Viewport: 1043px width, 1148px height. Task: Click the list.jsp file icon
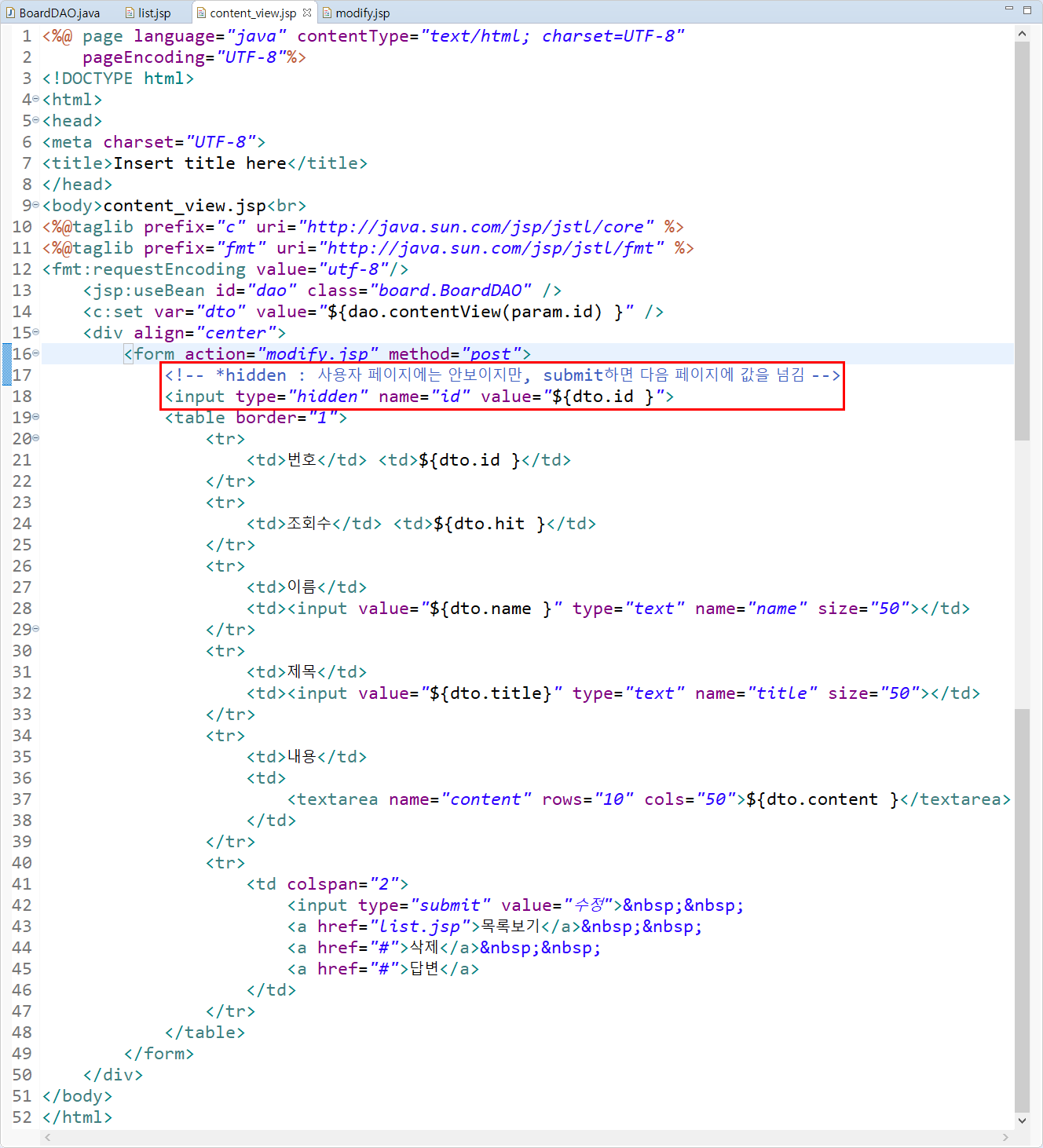point(130,13)
